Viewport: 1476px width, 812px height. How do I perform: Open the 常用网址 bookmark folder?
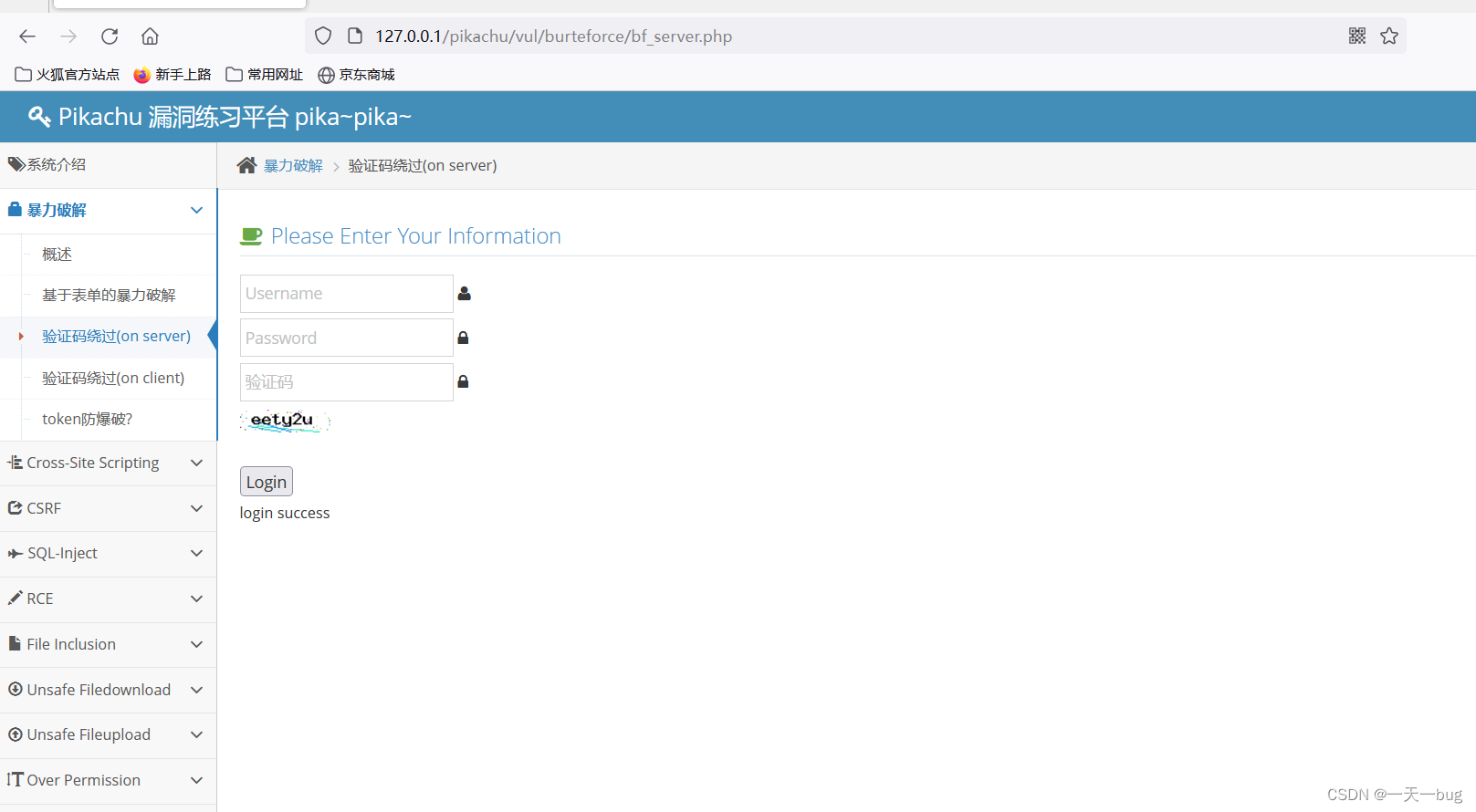tap(265, 75)
